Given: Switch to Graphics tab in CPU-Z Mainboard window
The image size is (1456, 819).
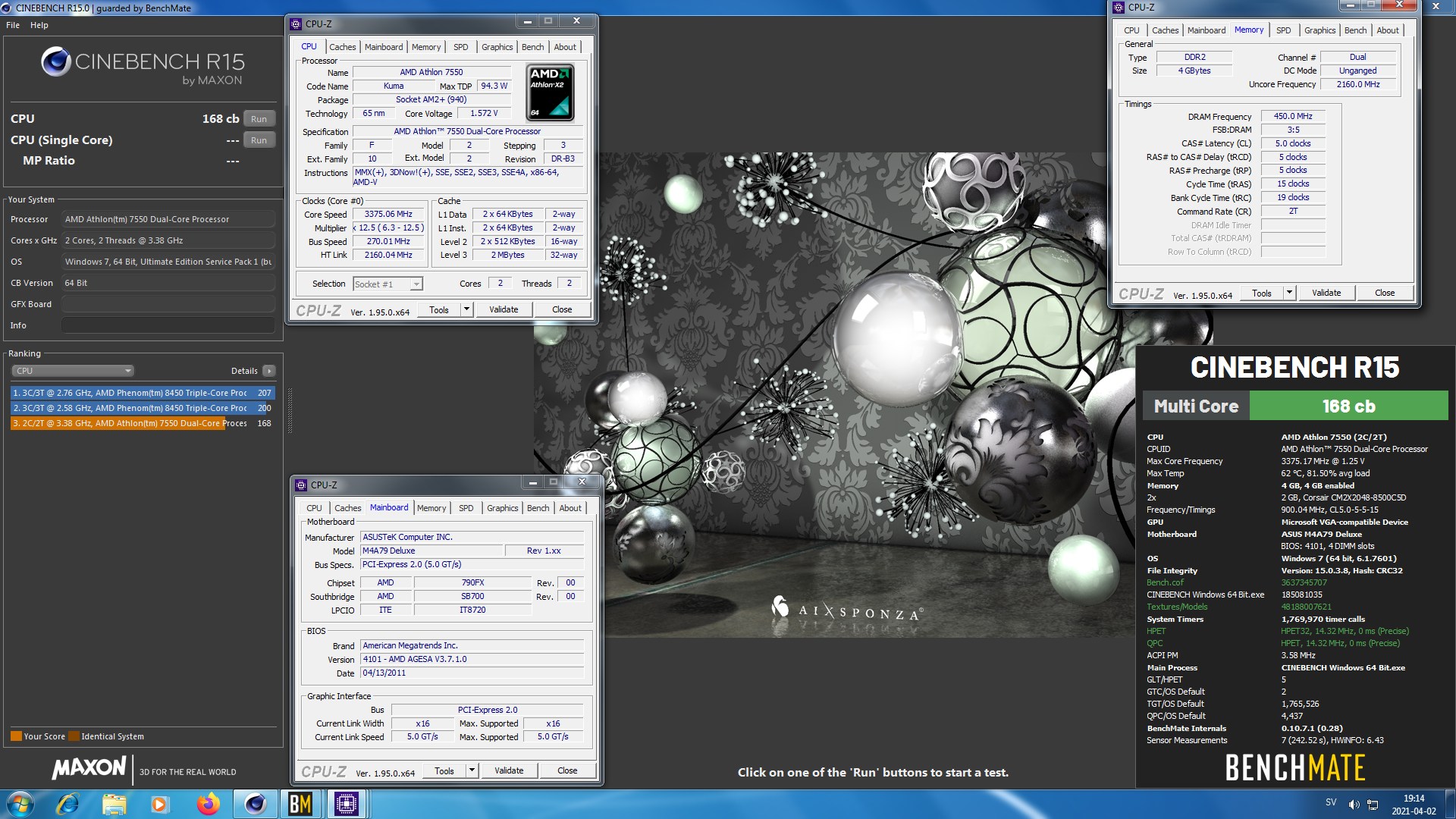Looking at the screenshot, I should coord(503,508).
